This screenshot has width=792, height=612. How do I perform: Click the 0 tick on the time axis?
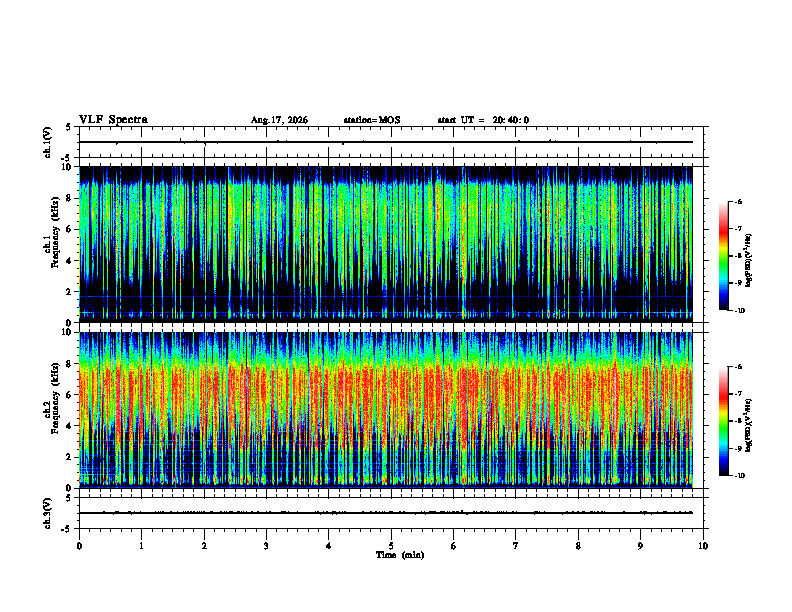point(79,546)
